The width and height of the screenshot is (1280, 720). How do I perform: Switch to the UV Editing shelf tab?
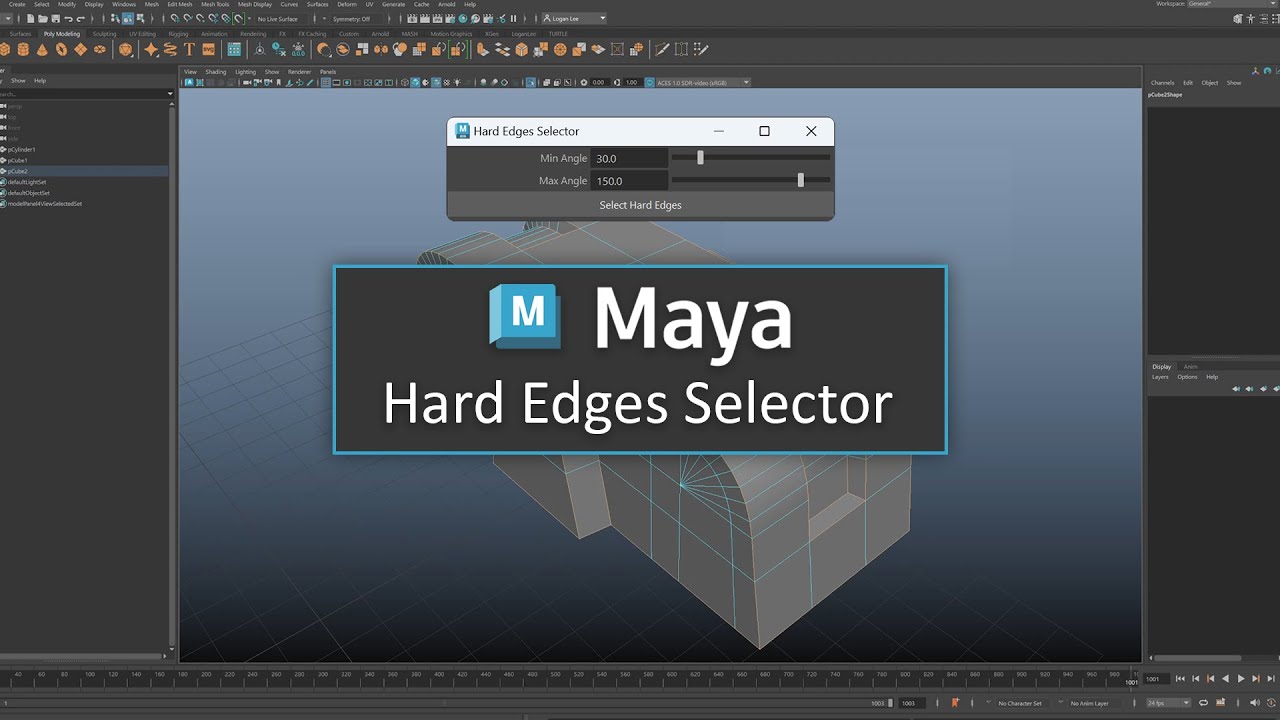142,34
